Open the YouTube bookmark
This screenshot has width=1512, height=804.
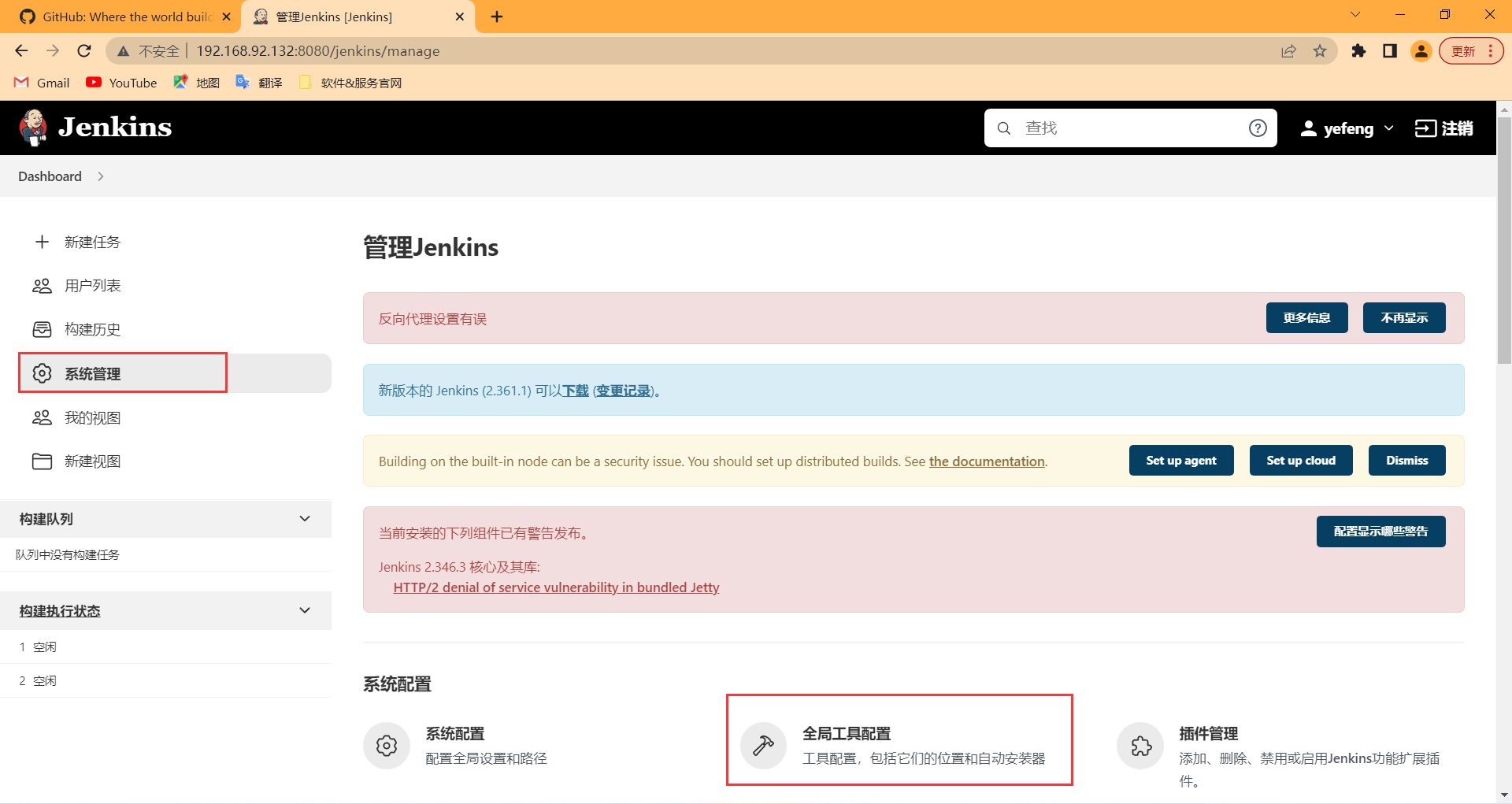[x=121, y=83]
